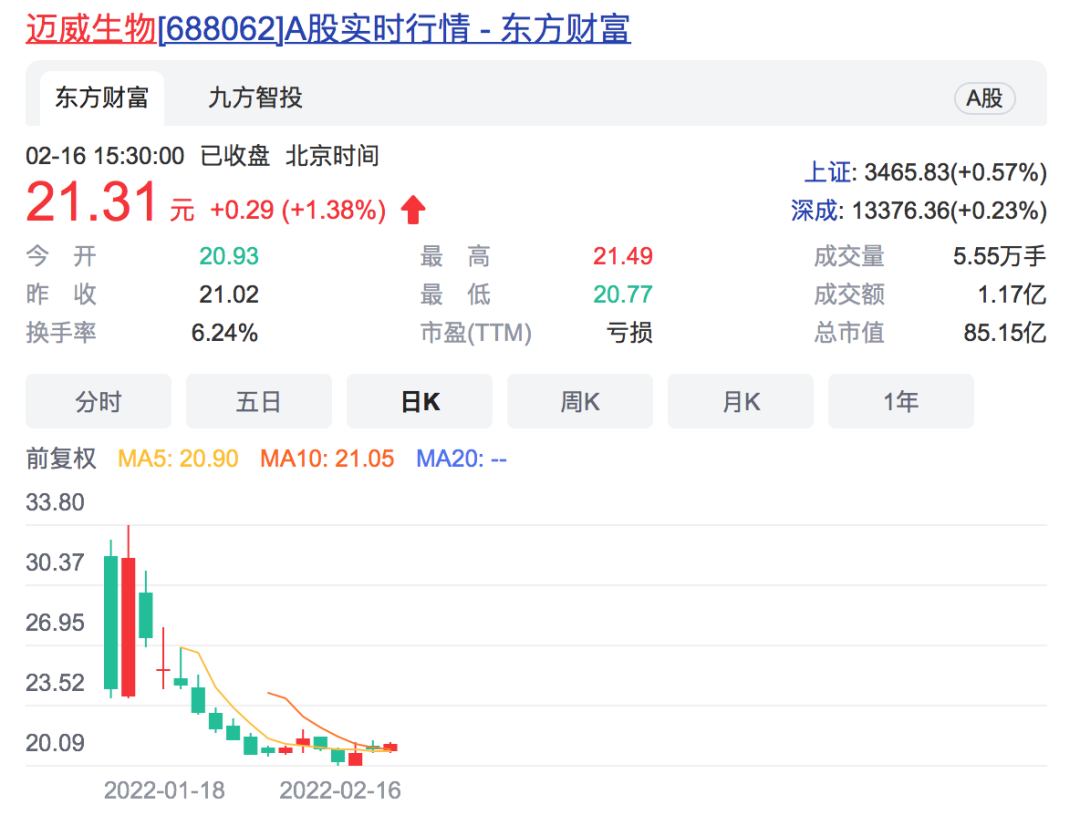This screenshot has width=1080, height=815.
Task: Click the 21.31 current price
Action: point(91,203)
